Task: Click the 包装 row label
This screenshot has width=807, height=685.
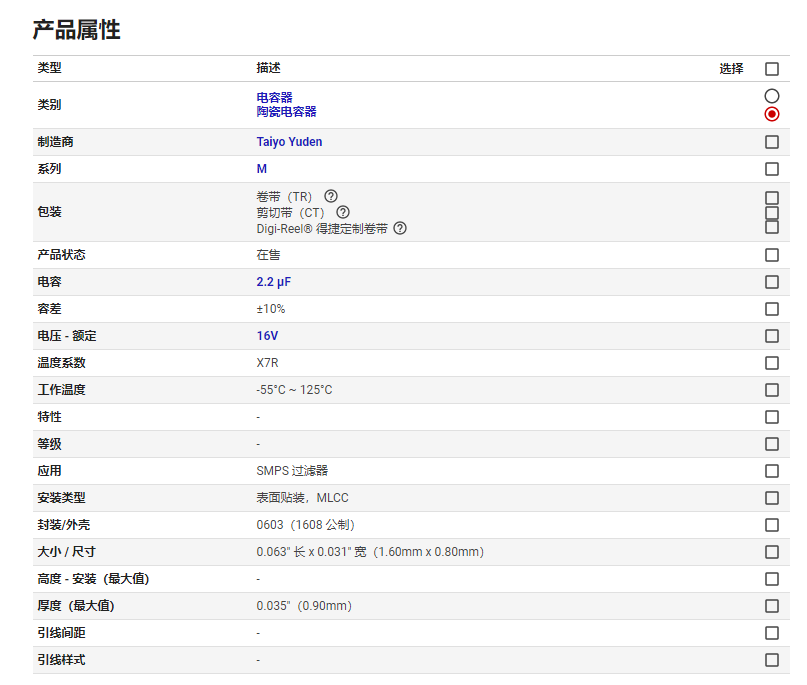Action: [49, 212]
